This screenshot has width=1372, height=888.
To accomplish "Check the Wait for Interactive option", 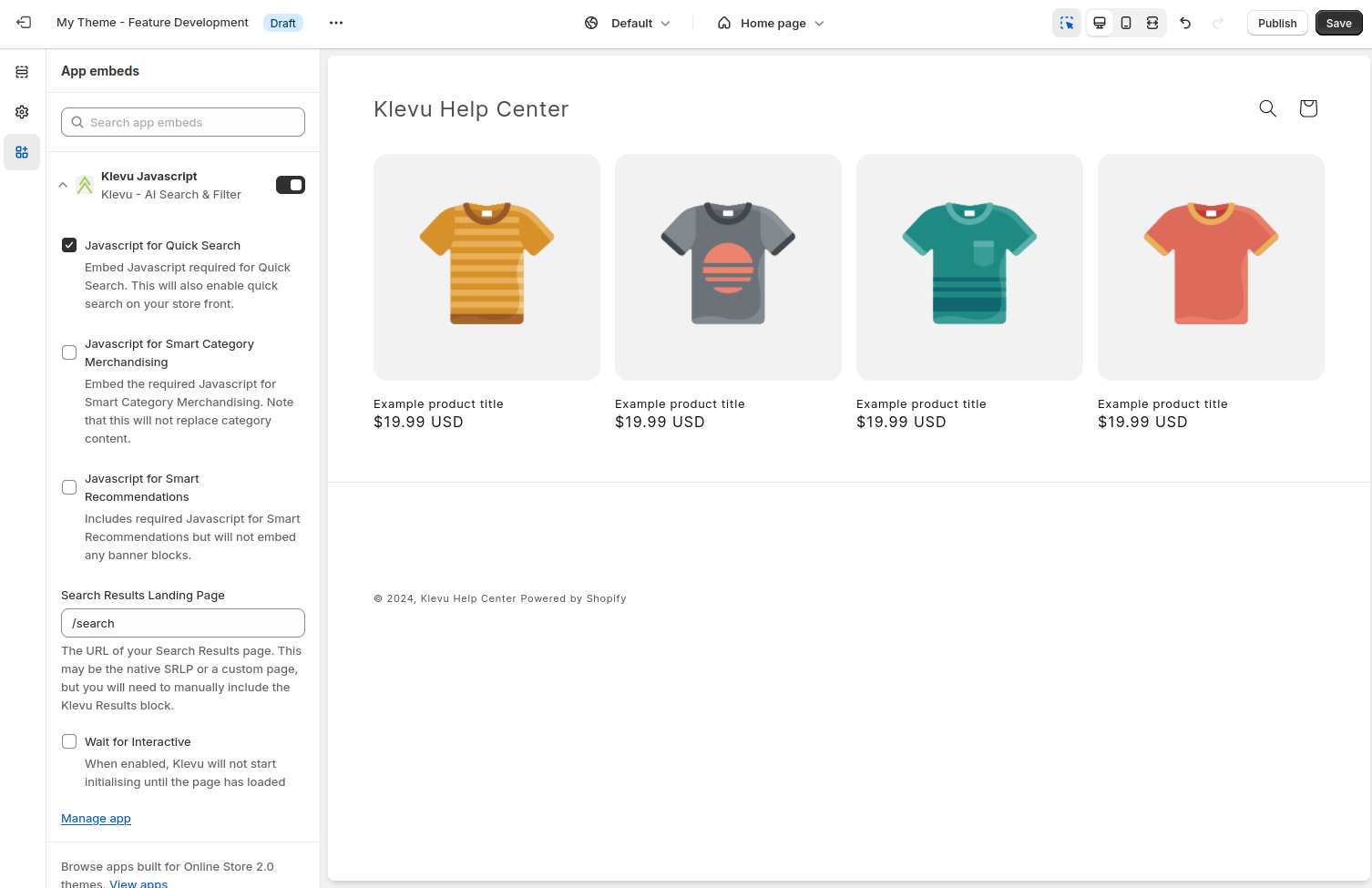I will coord(69,741).
